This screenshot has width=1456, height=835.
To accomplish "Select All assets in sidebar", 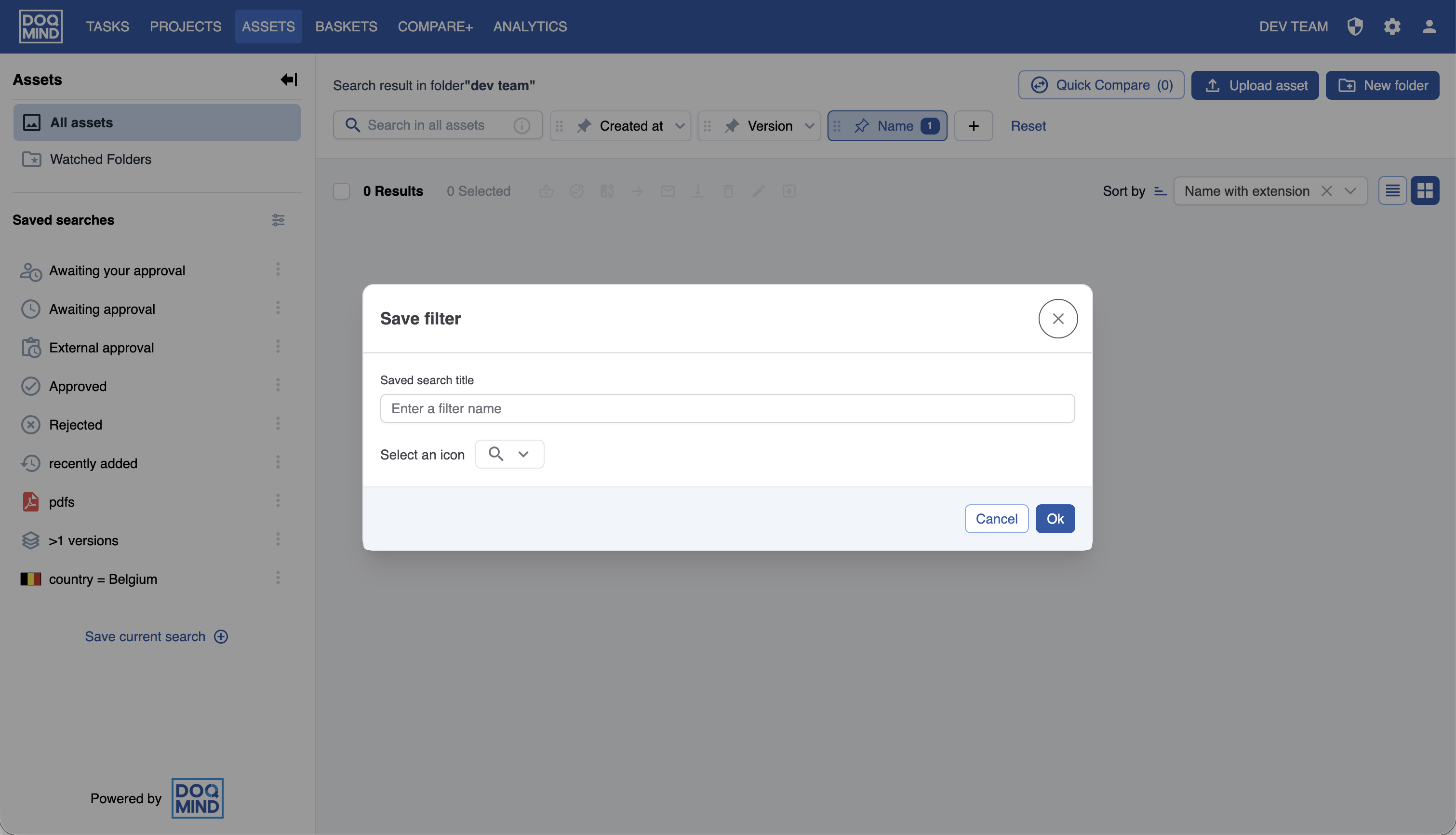I will [157, 123].
